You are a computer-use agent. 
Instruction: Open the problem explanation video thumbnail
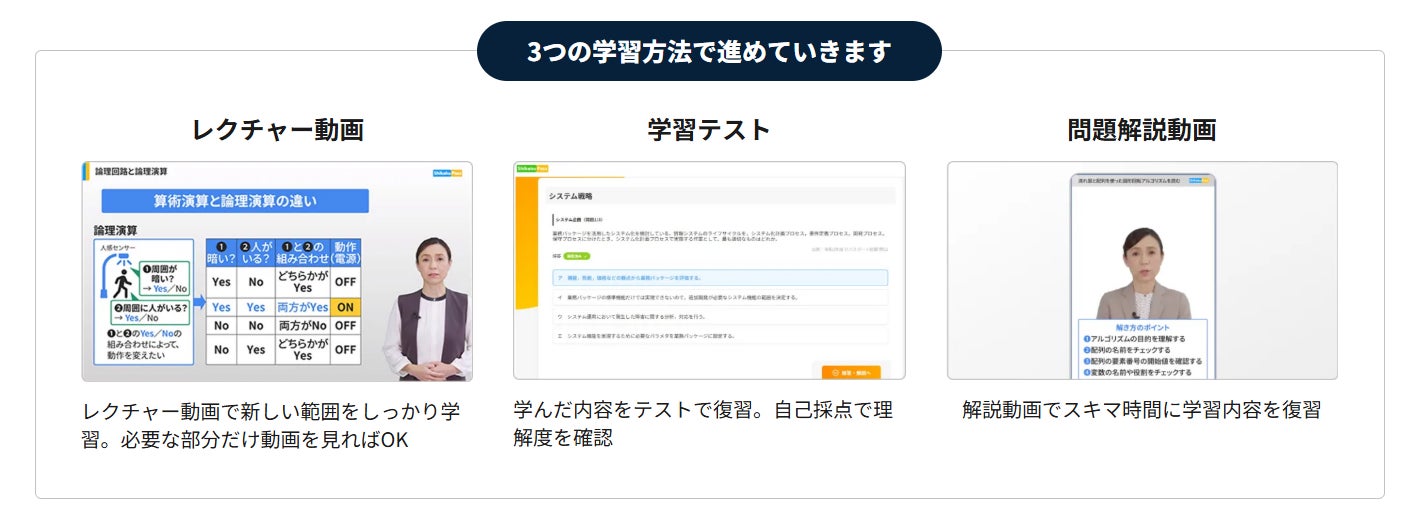[x=1142, y=271]
